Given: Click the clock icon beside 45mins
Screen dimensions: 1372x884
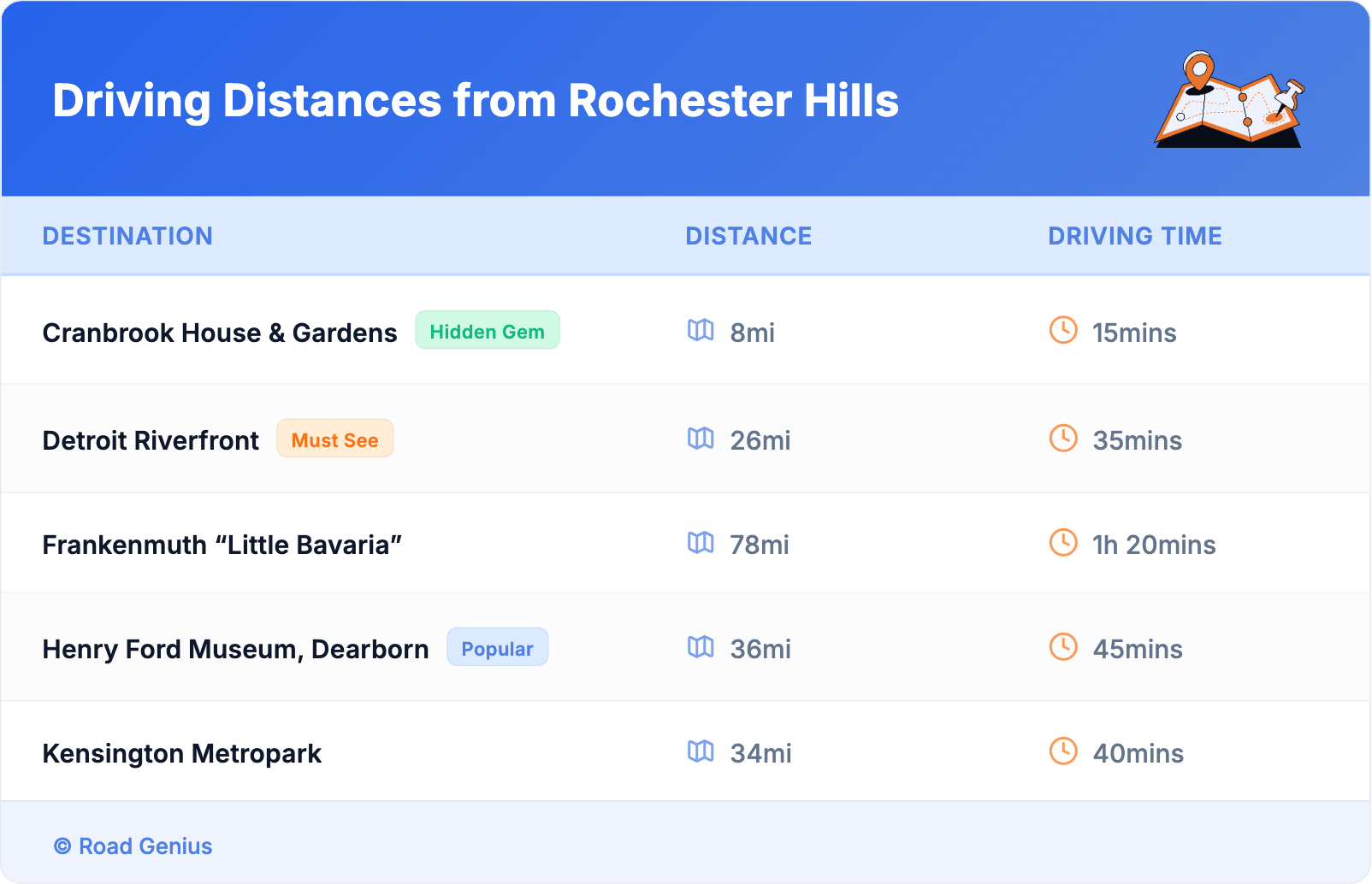Looking at the screenshot, I should (x=1063, y=647).
